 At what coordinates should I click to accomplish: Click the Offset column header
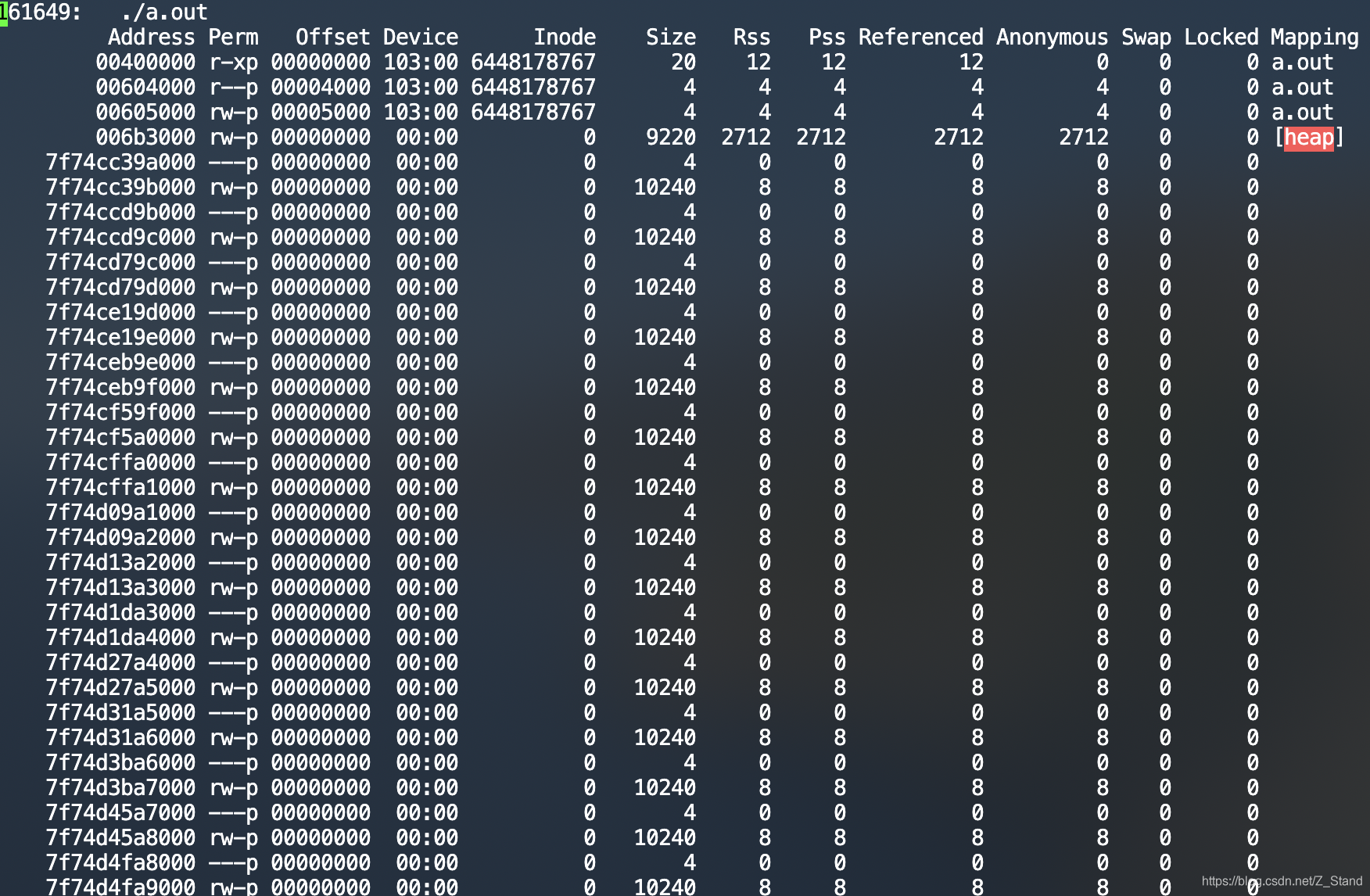333,38
